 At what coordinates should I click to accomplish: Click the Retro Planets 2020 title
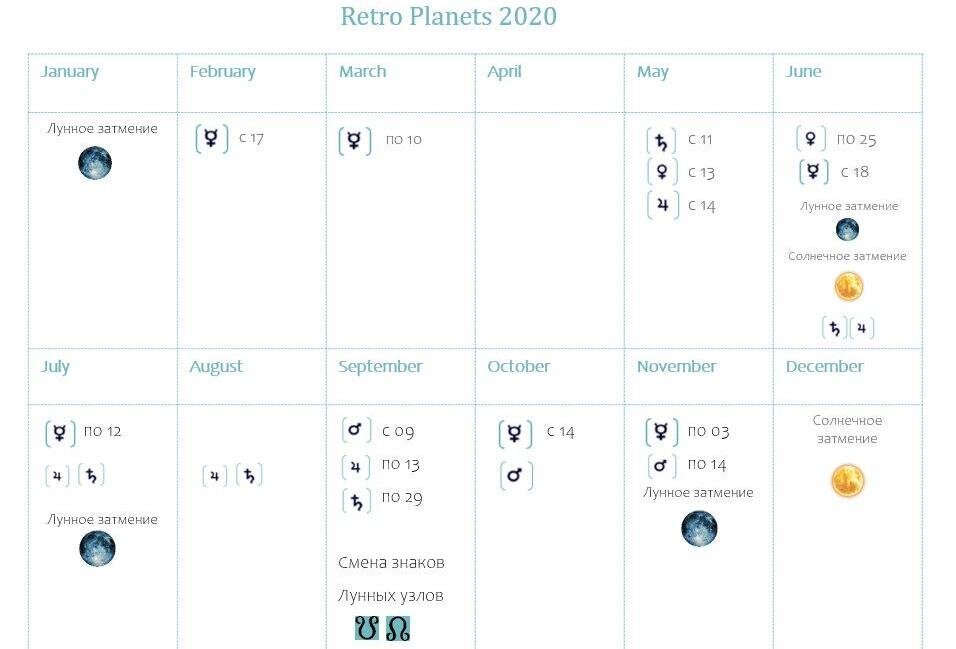[449, 16]
